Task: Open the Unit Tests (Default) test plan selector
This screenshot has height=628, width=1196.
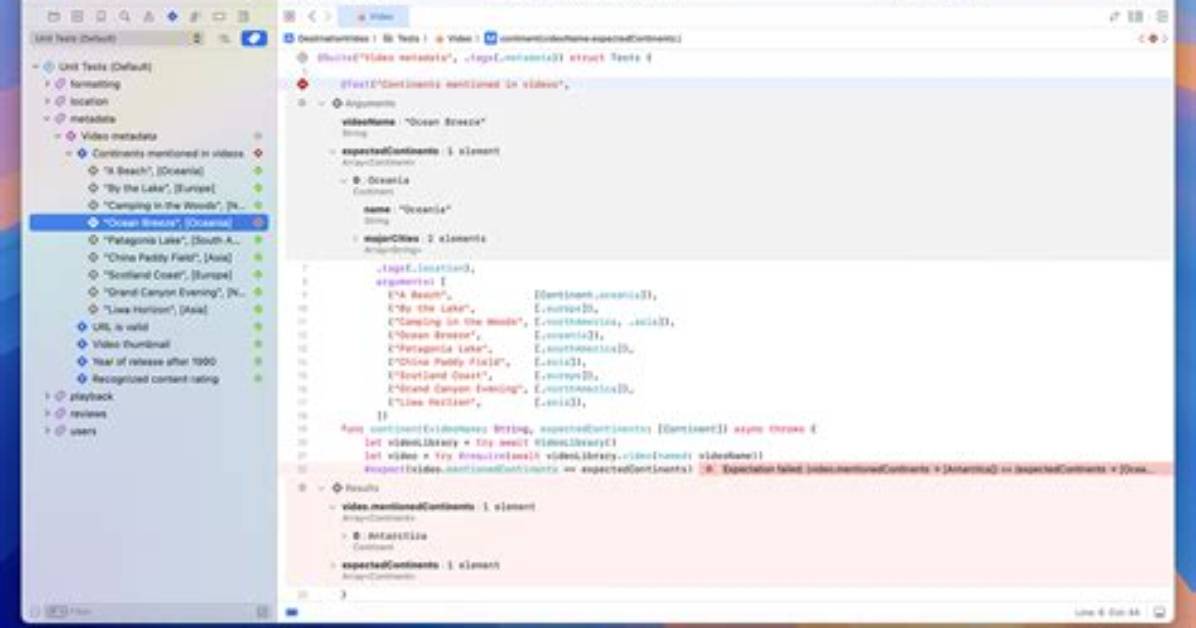Action: pyautogui.click(x=118, y=38)
